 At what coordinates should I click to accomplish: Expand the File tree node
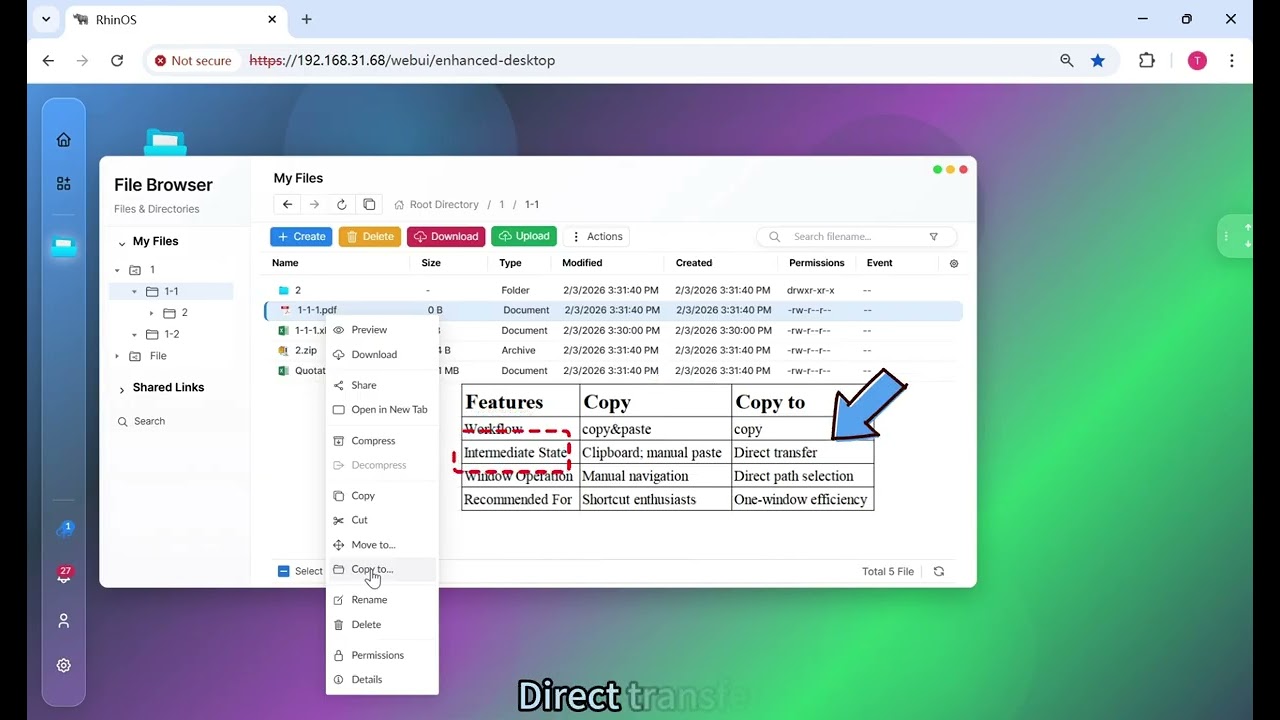[x=117, y=356]
